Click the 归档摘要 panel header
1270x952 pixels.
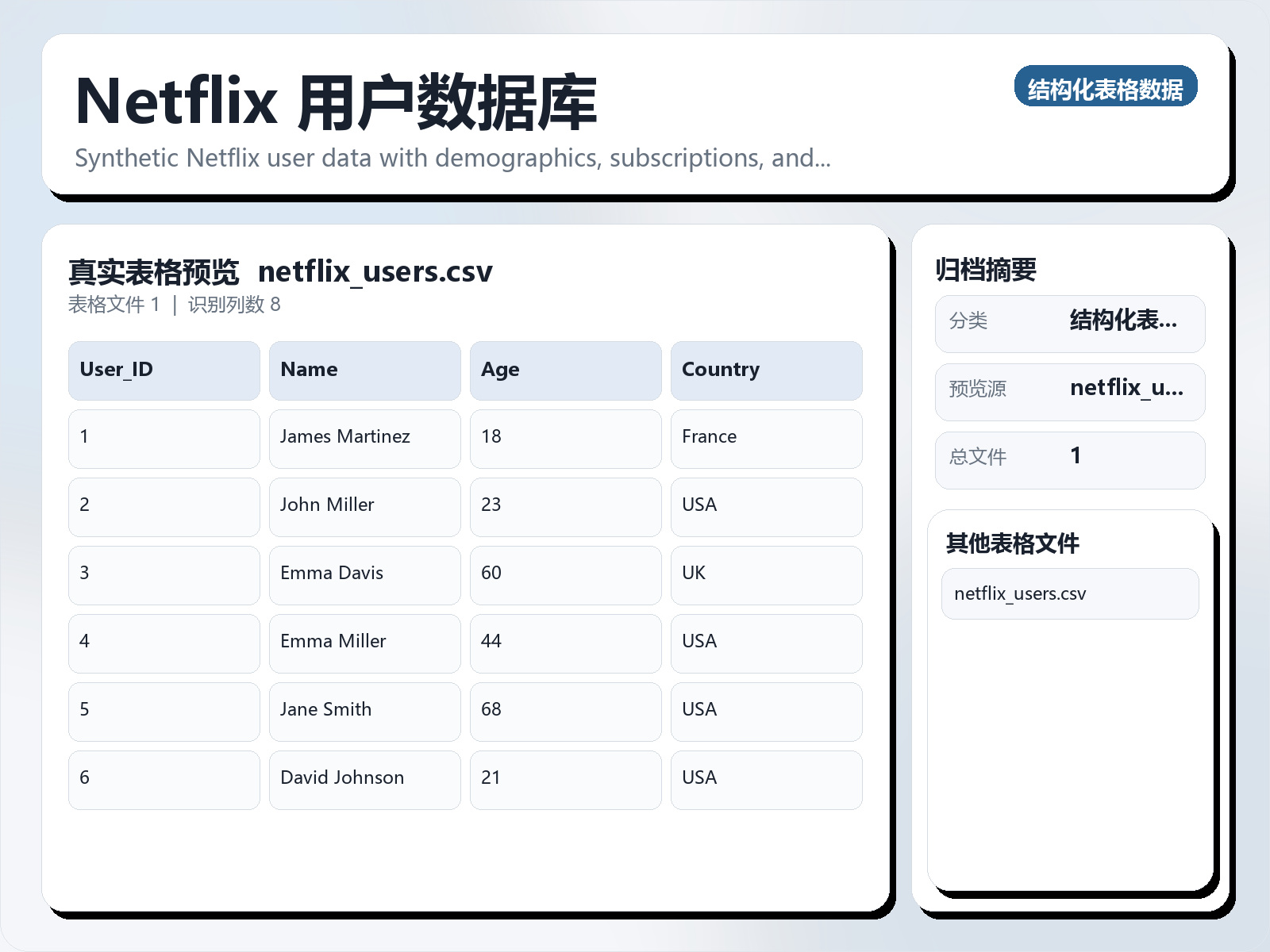coord(987,269)
